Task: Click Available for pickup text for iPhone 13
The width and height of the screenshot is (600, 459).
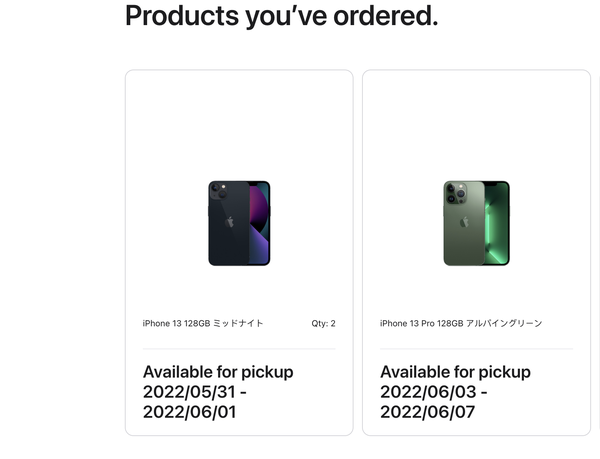Action: [218, 372]
